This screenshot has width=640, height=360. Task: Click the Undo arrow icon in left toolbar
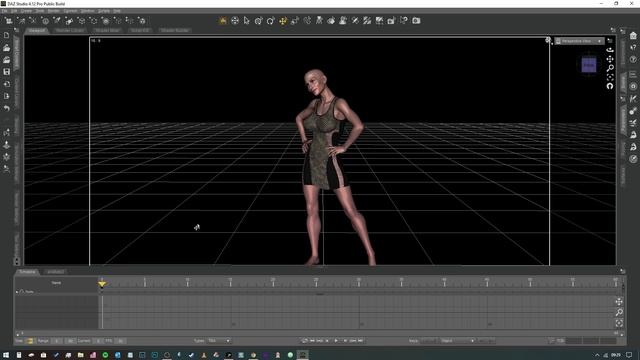[7, 108]
